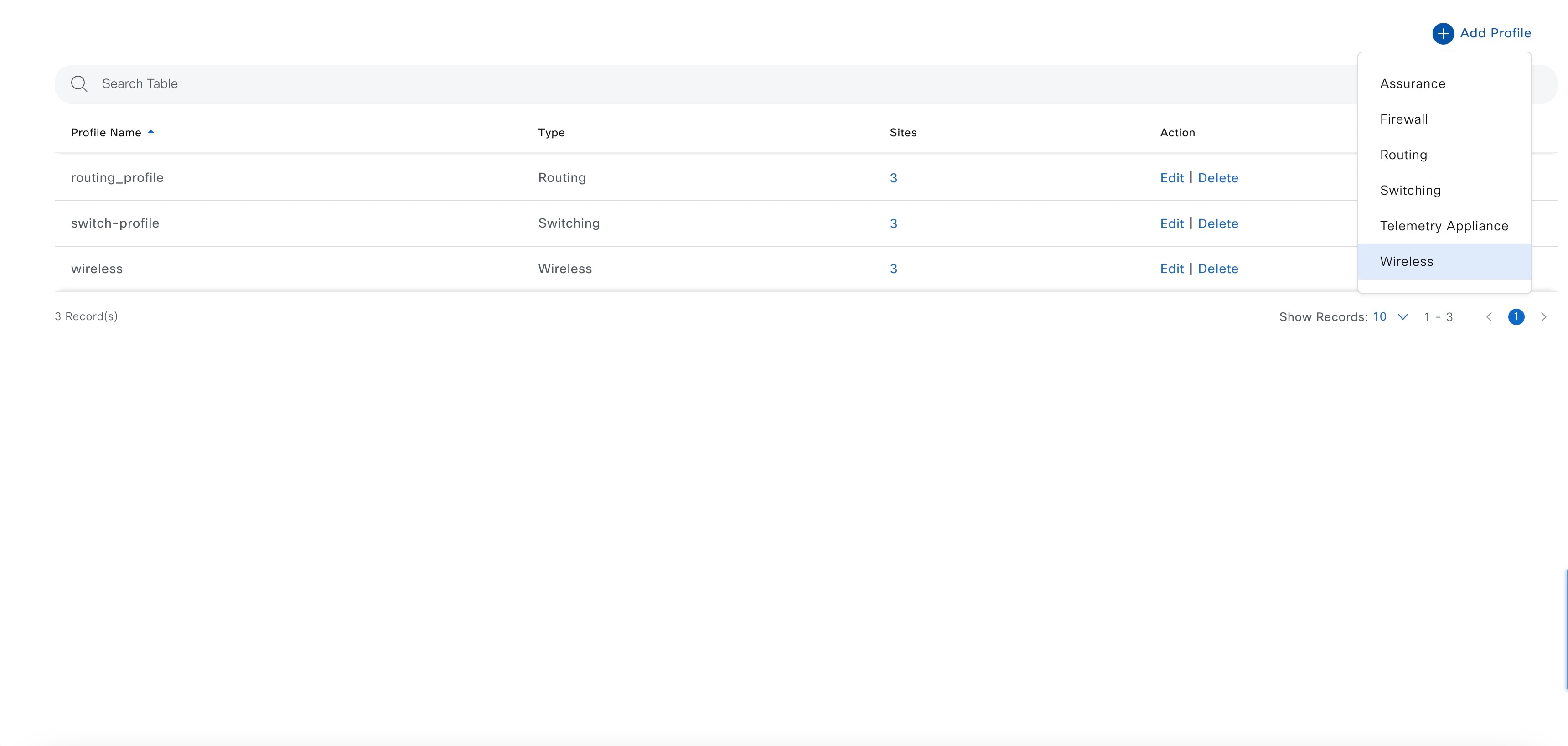The width and height of the screenshot is (1568, 746).
Task: Click the Sites count 3 for wireless
Action: 893,268
